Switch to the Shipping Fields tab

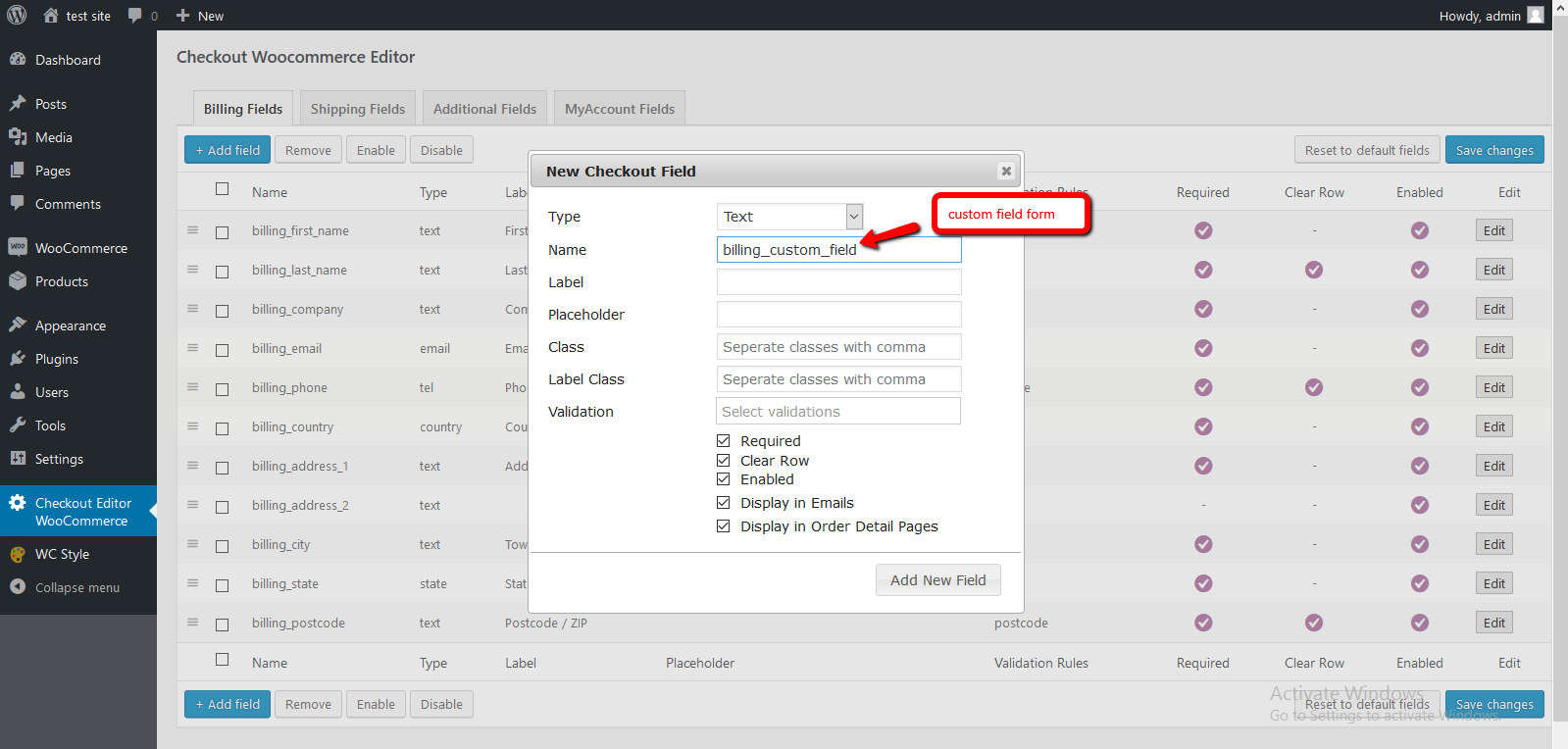358,109
